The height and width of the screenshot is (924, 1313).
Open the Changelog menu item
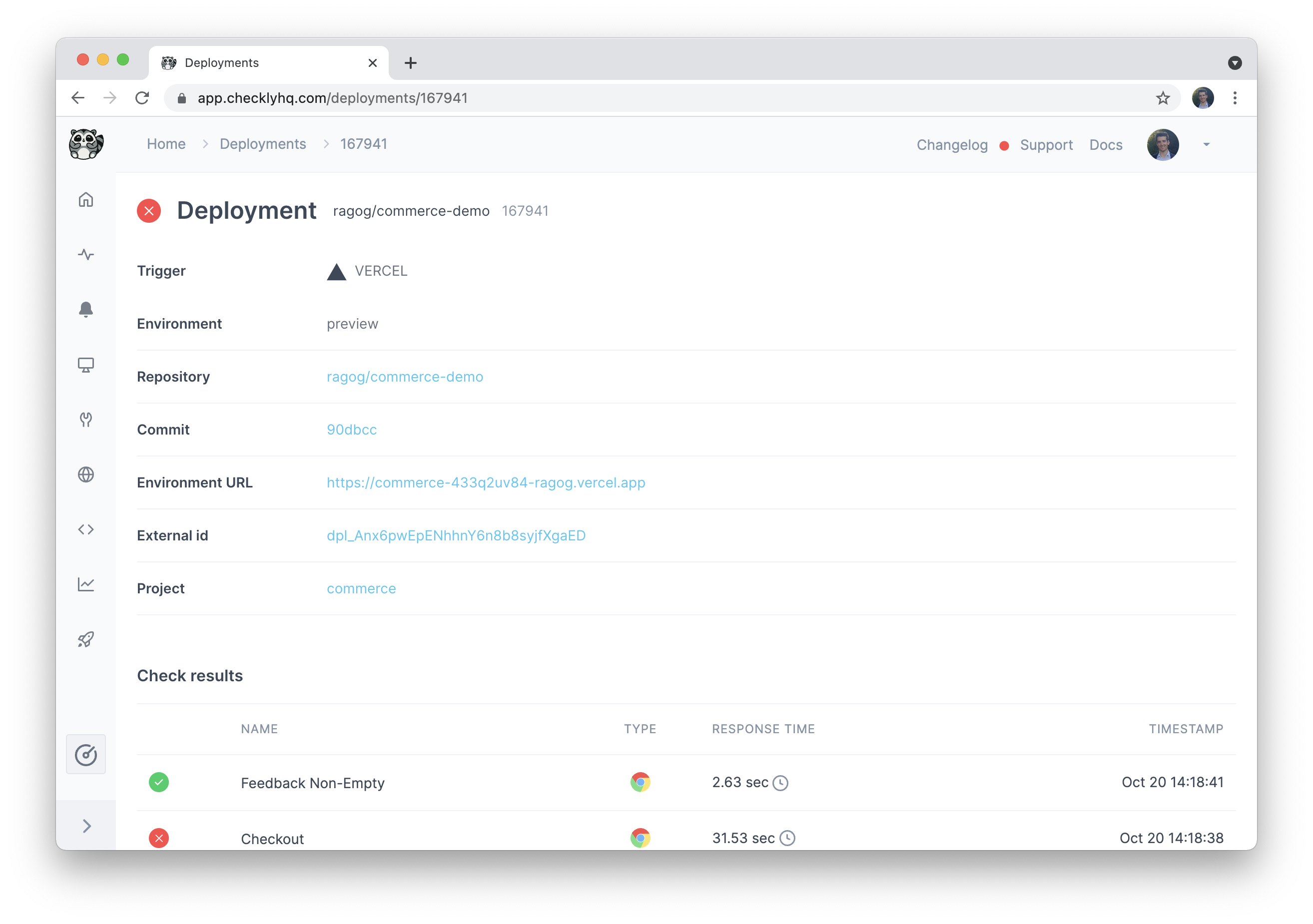(952, 145)
